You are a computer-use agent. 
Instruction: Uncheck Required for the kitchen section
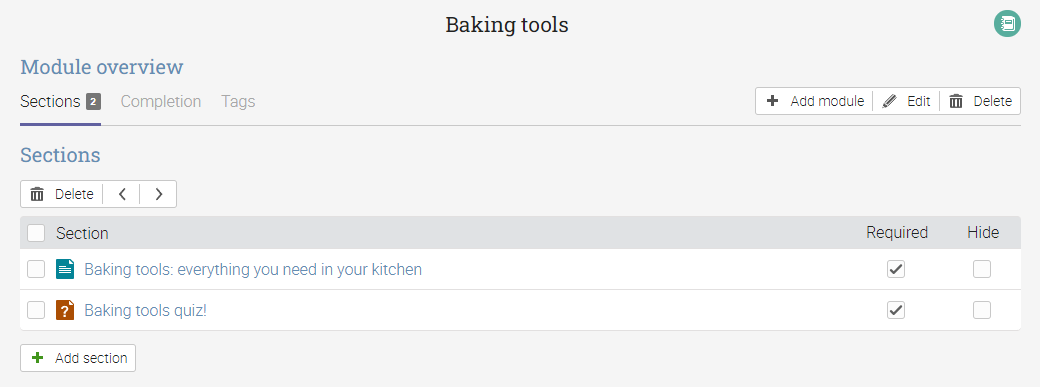[x=896, y=269]
